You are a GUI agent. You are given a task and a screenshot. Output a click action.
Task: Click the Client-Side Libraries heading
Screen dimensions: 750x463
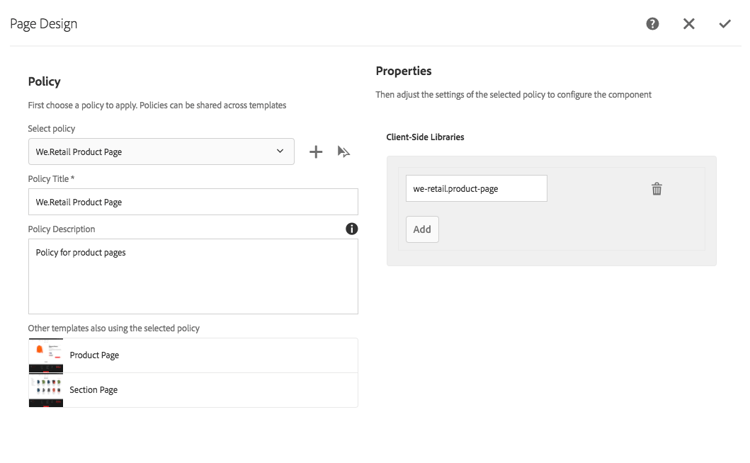click(x=425, y=137)
